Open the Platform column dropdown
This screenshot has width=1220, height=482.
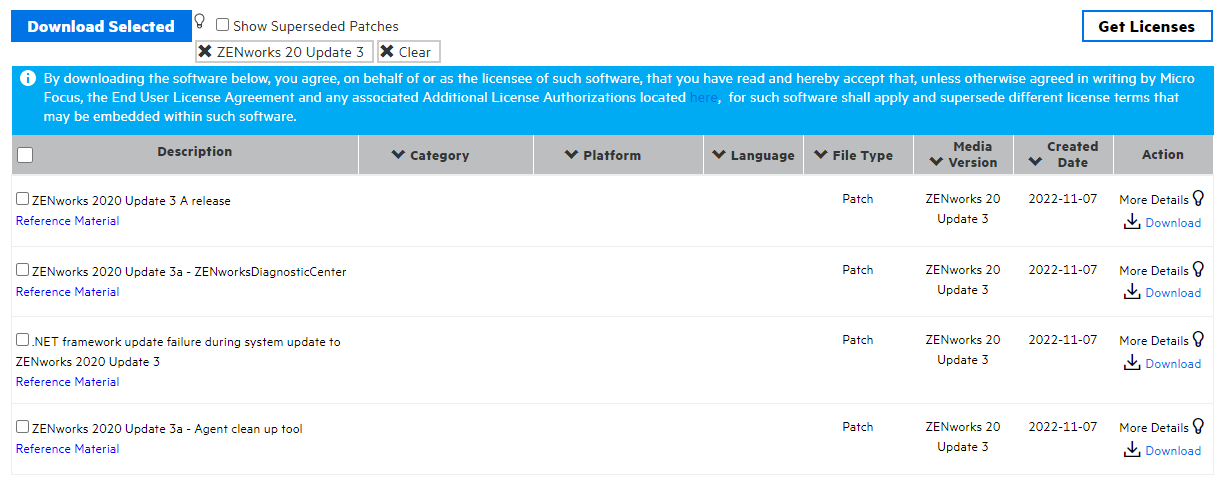pyautogui.click(x=572, y=155)
